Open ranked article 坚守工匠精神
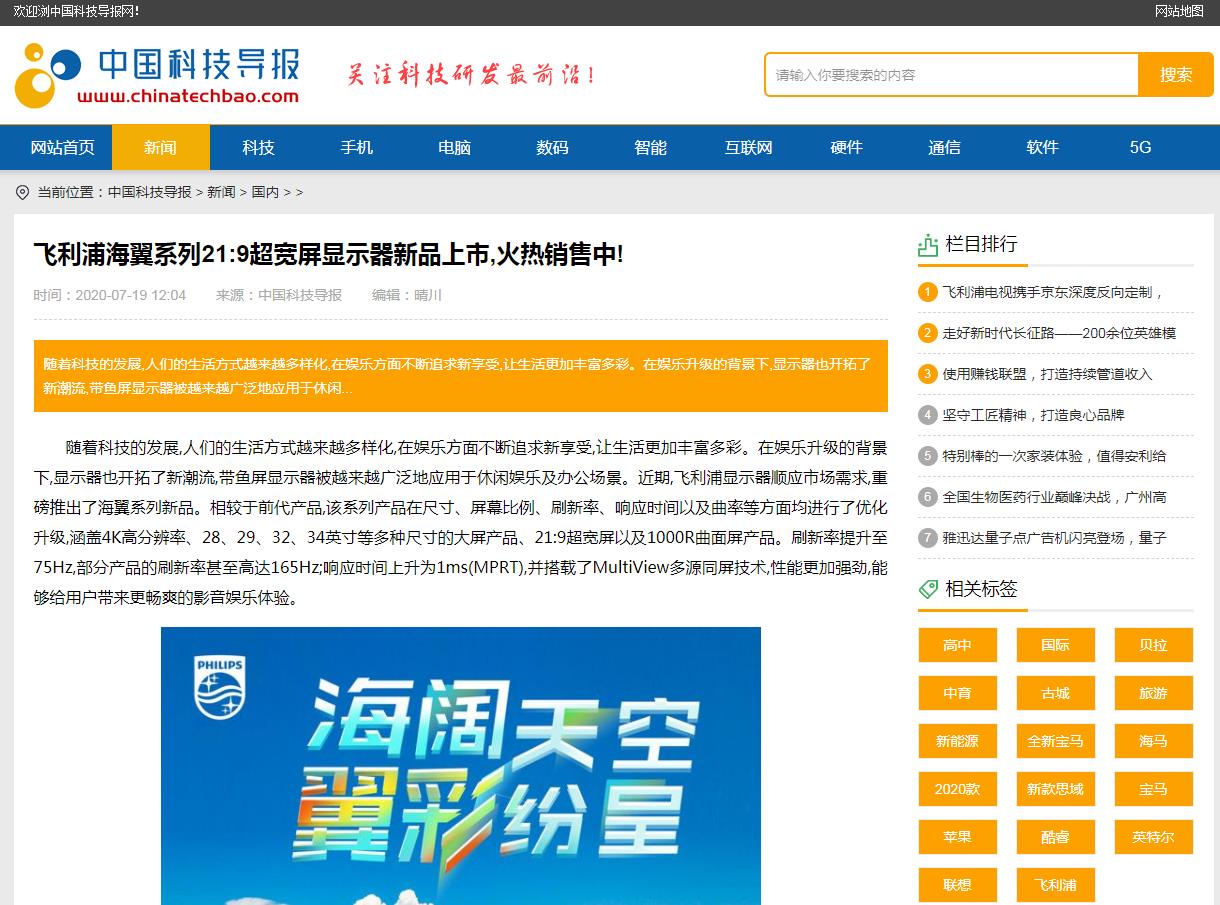Screen dimensions: 1220x905 click(x=1033, y=415)
